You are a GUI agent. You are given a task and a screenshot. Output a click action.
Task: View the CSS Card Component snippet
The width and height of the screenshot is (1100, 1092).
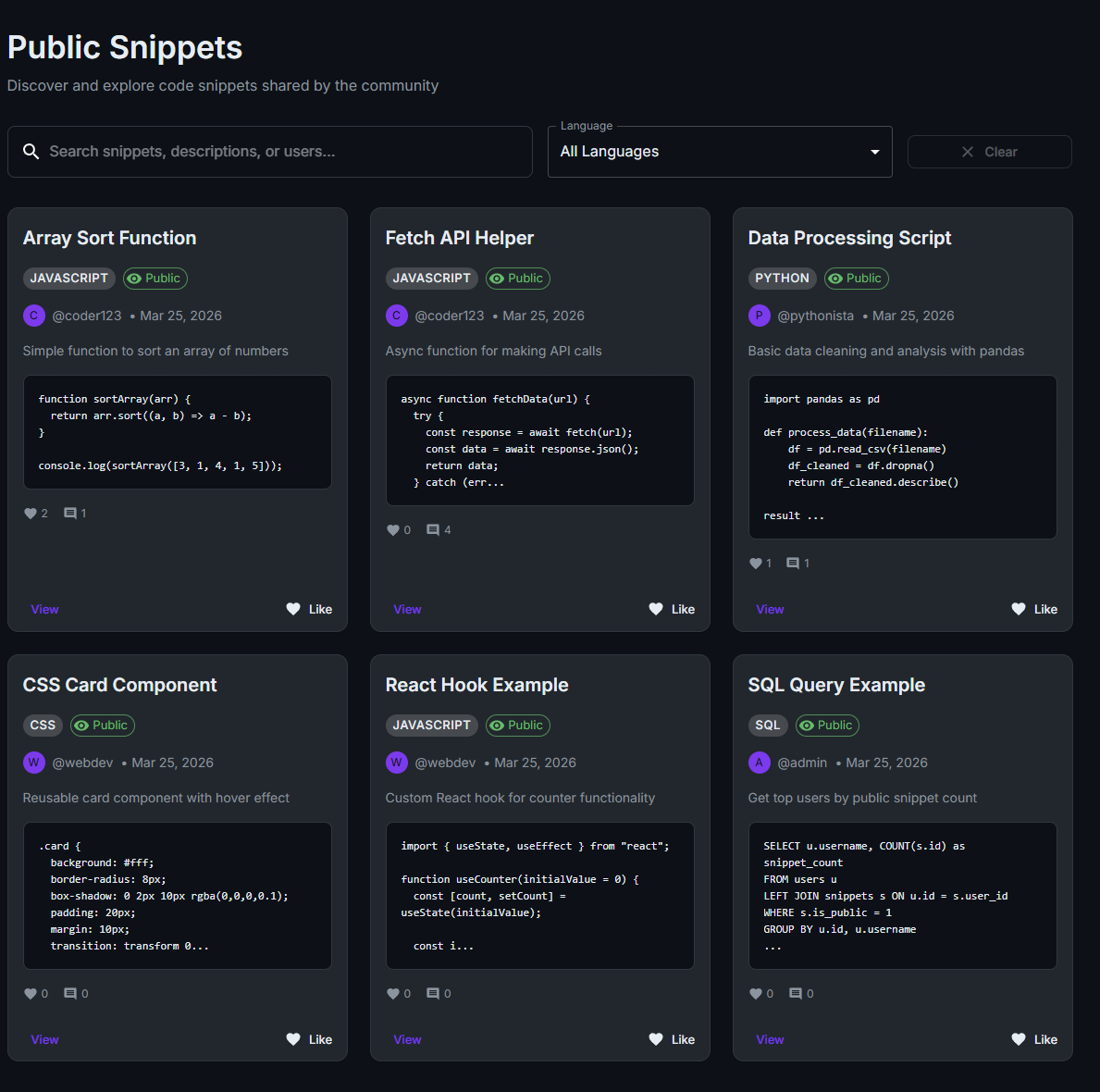click(x=45, y=1039)
